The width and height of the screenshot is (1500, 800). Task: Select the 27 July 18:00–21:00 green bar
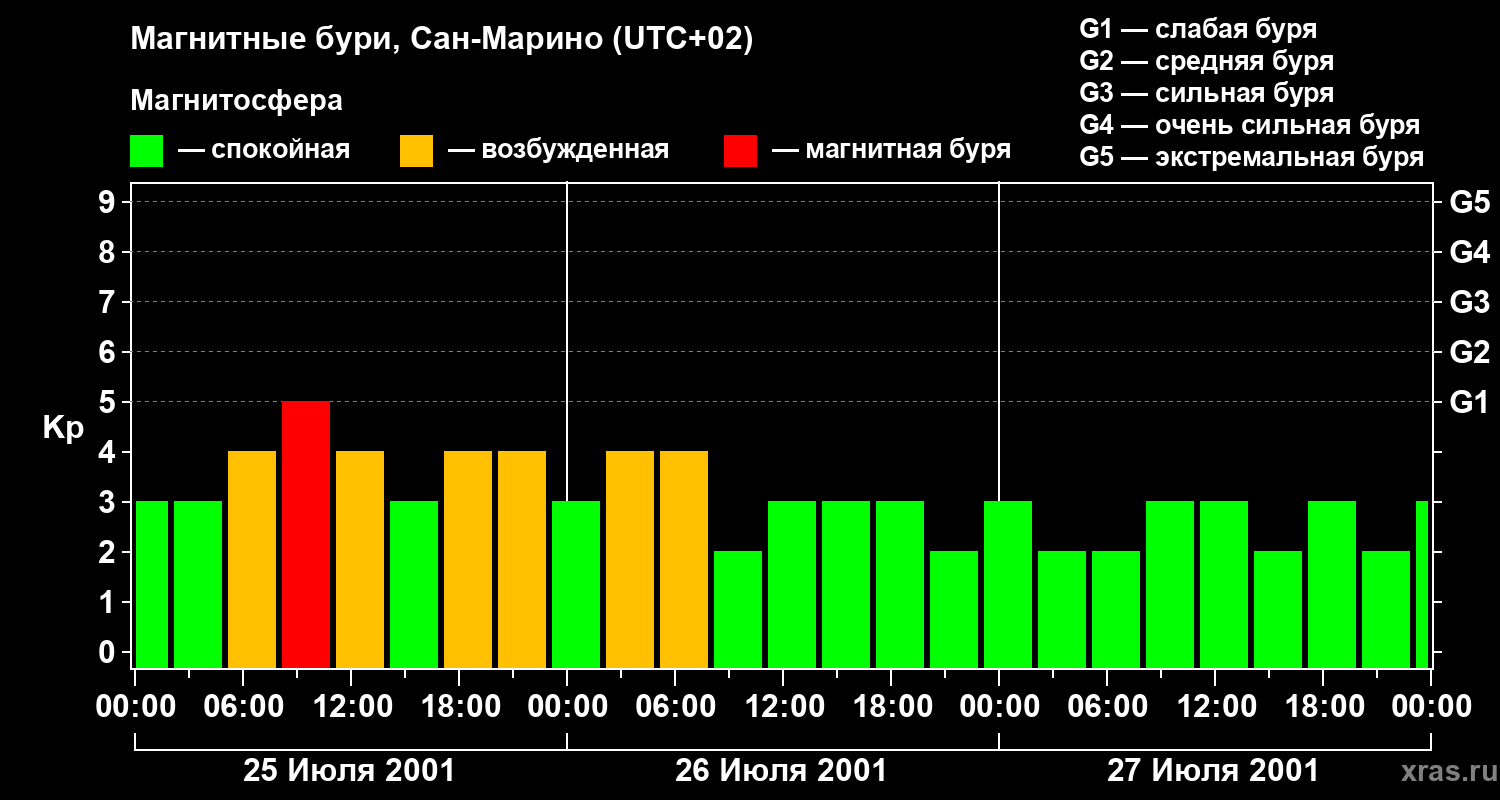[x=1332, y=584]
